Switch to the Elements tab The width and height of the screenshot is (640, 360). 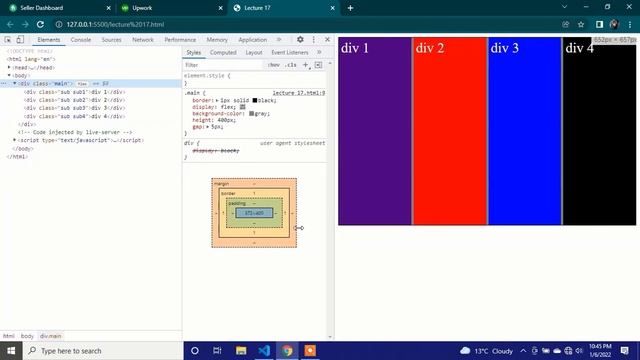pyautogui.click(x=49, y=40)
